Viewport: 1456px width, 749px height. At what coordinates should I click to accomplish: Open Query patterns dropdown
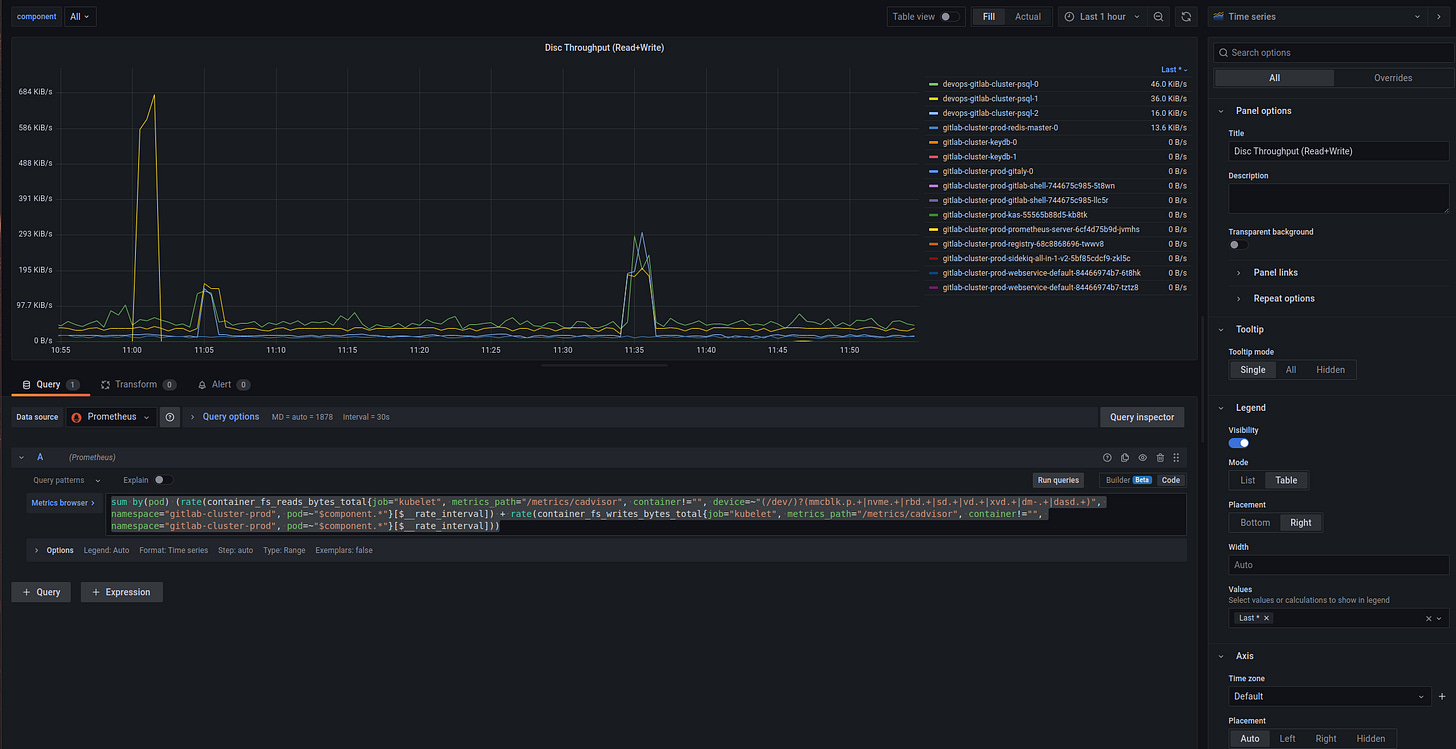click(x=67, y=480)
